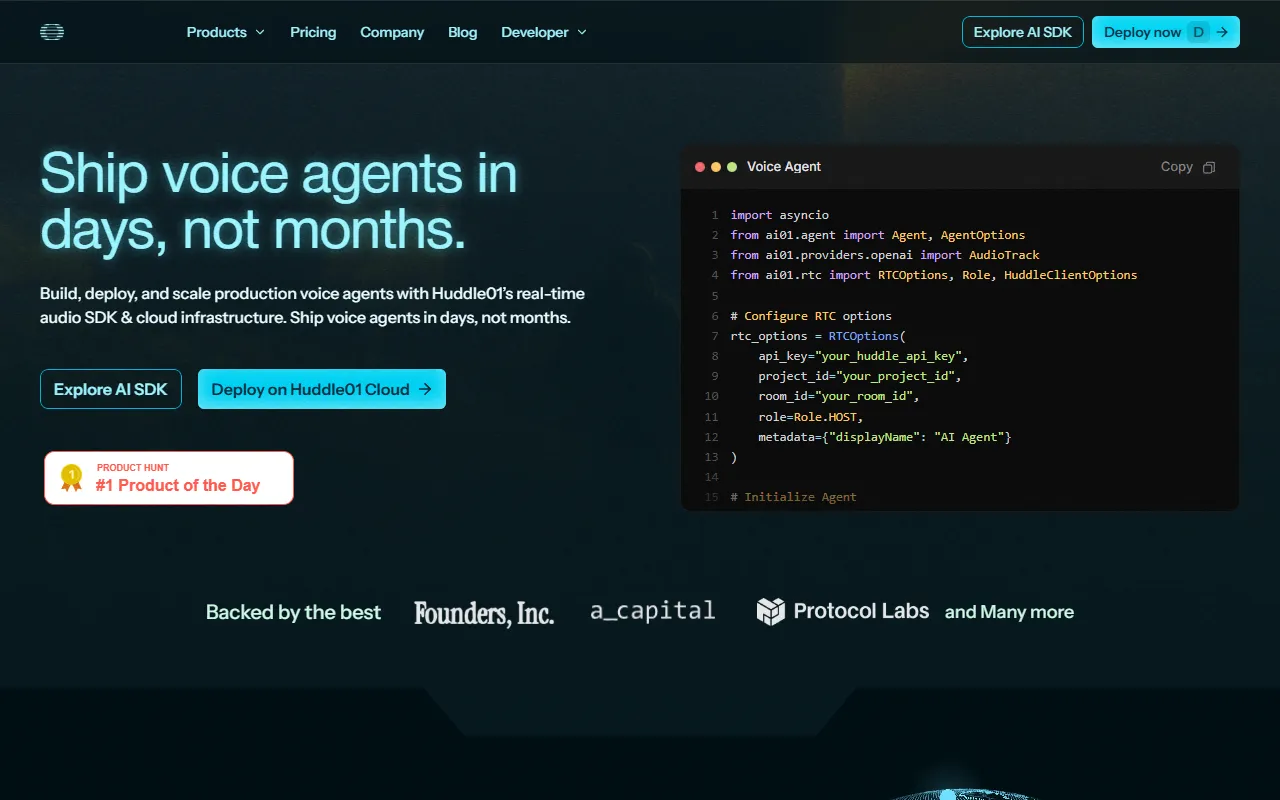
Task: Click the 'Protocol Labs' wordmark text
Action: (x=861, y=611)
